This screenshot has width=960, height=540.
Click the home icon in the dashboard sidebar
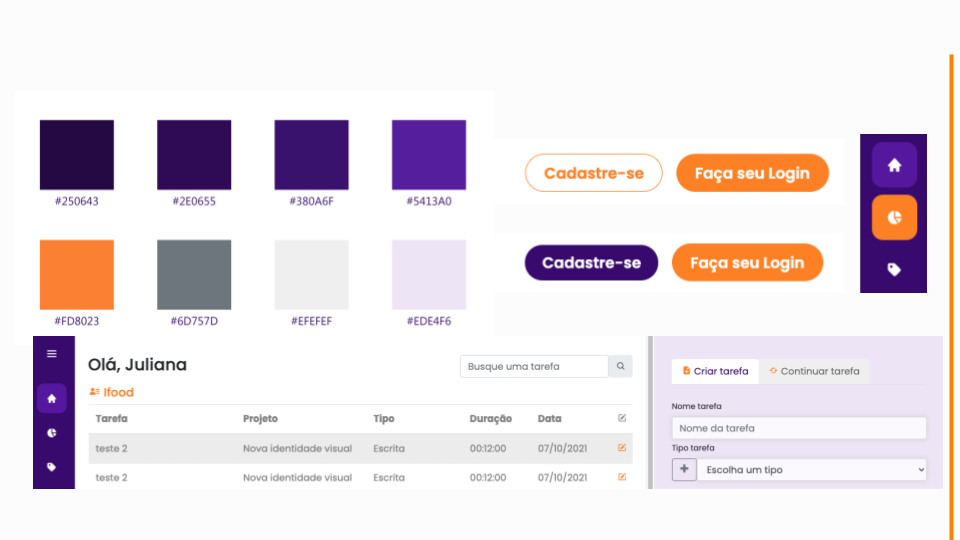[x=52, y=399]
